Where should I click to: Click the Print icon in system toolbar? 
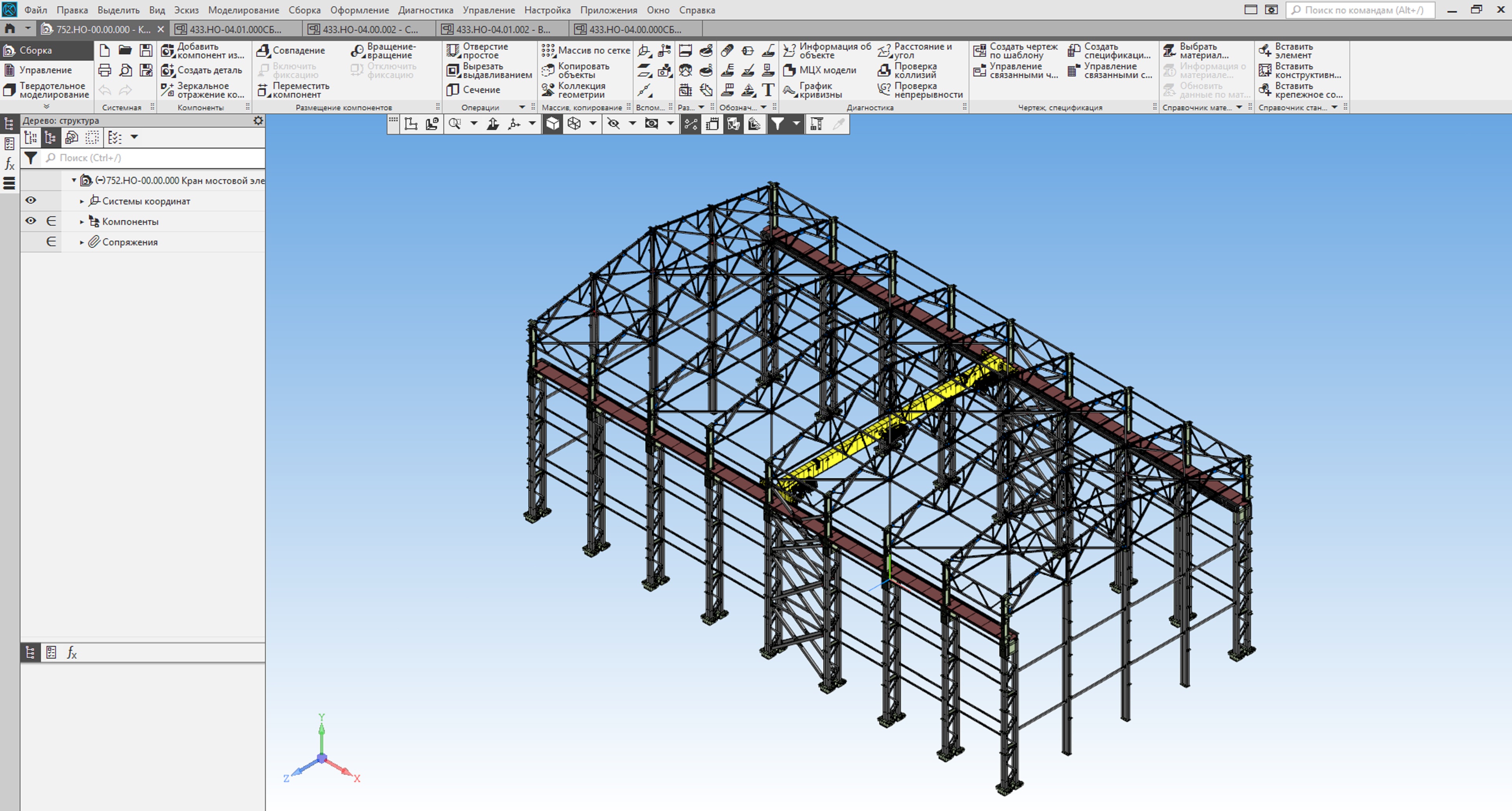(x=105, y=71)
